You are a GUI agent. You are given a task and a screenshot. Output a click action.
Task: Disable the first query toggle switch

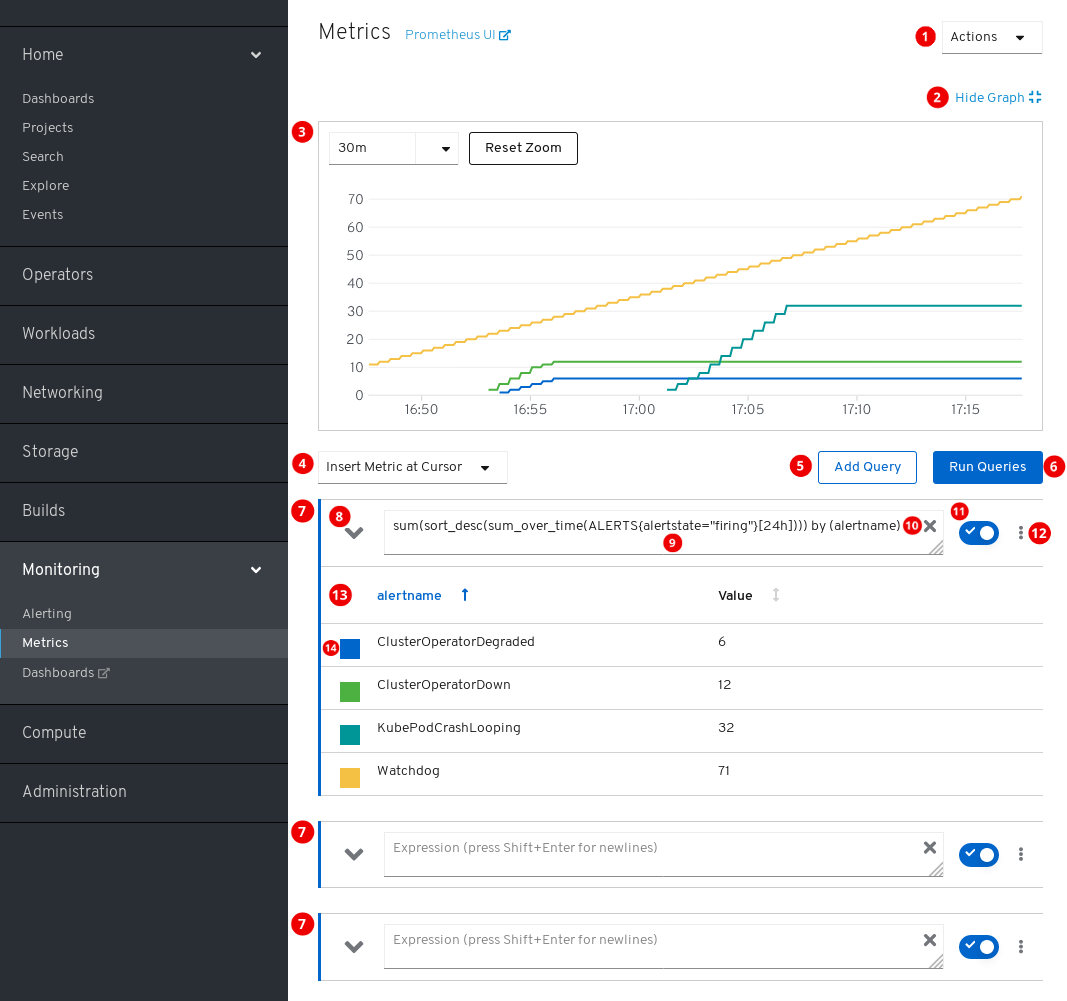click(x=978, y=533)
